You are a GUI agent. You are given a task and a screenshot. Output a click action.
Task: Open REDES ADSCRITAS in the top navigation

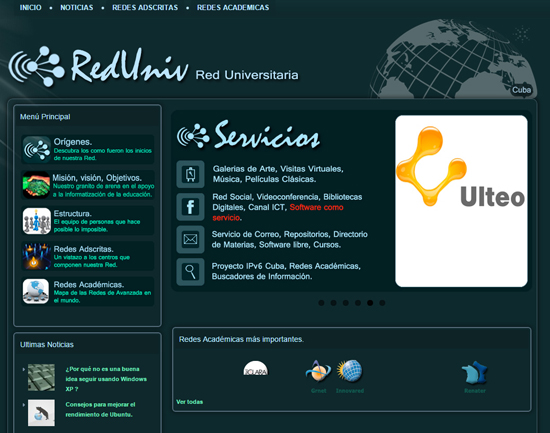pos(145,7)
